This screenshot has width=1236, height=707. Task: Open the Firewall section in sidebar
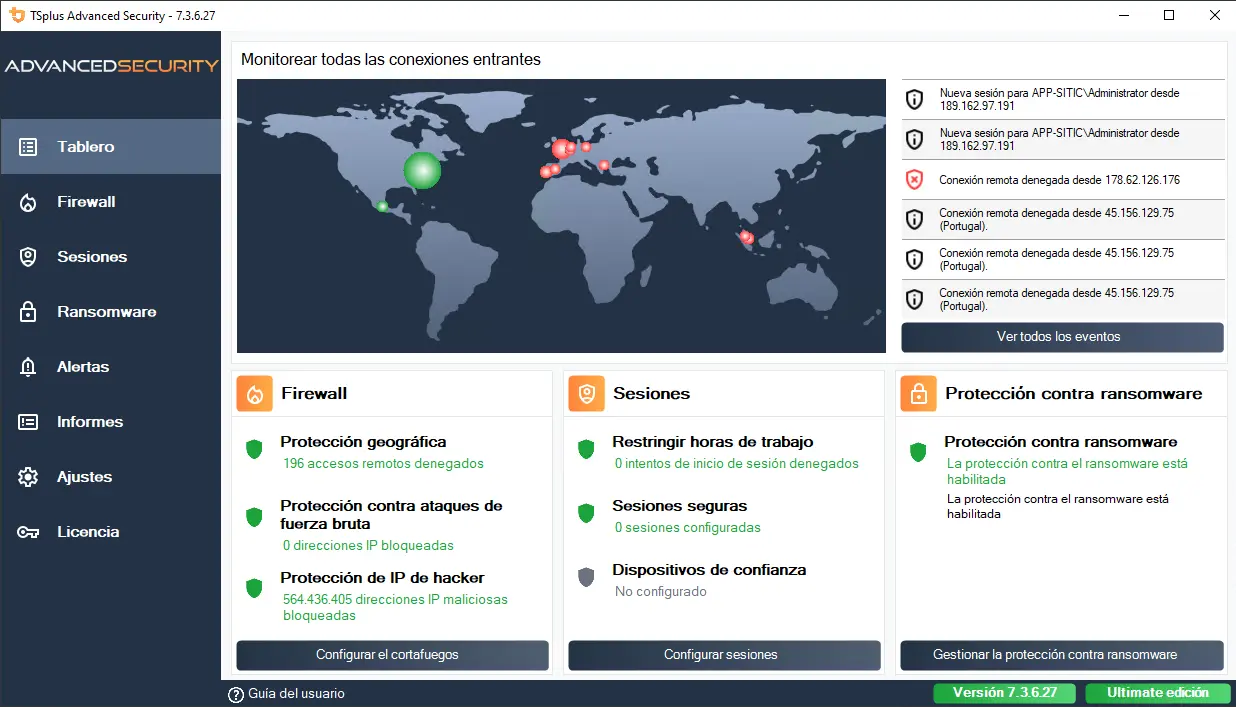(110, 202)
